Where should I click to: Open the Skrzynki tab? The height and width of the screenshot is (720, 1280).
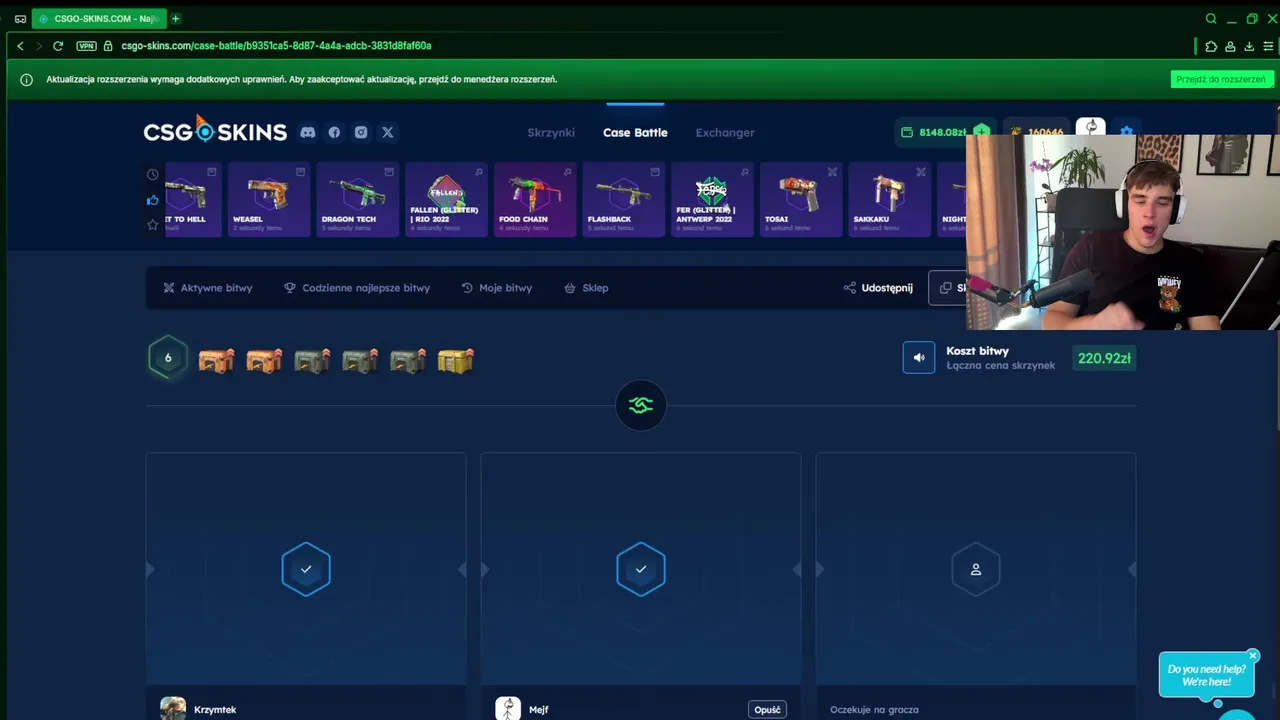(551, 132)
